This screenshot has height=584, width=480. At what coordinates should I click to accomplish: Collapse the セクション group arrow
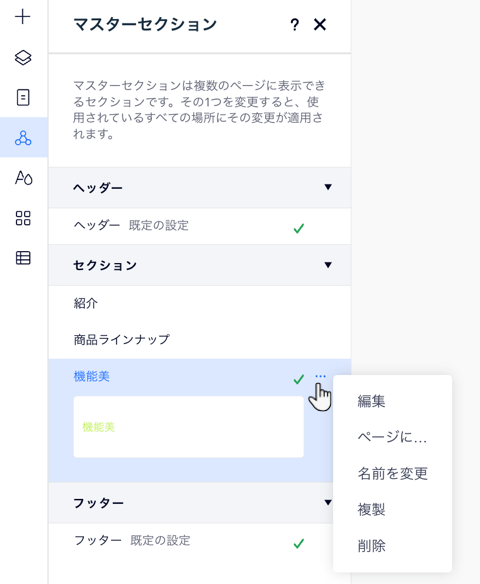[x=328, y=265]
